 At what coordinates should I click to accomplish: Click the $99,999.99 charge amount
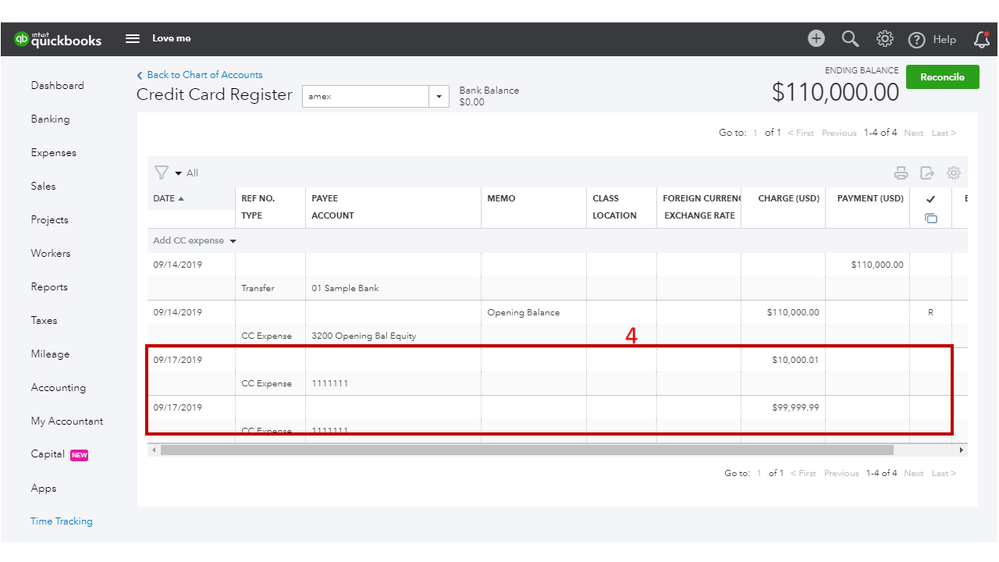tap(795, 408)
